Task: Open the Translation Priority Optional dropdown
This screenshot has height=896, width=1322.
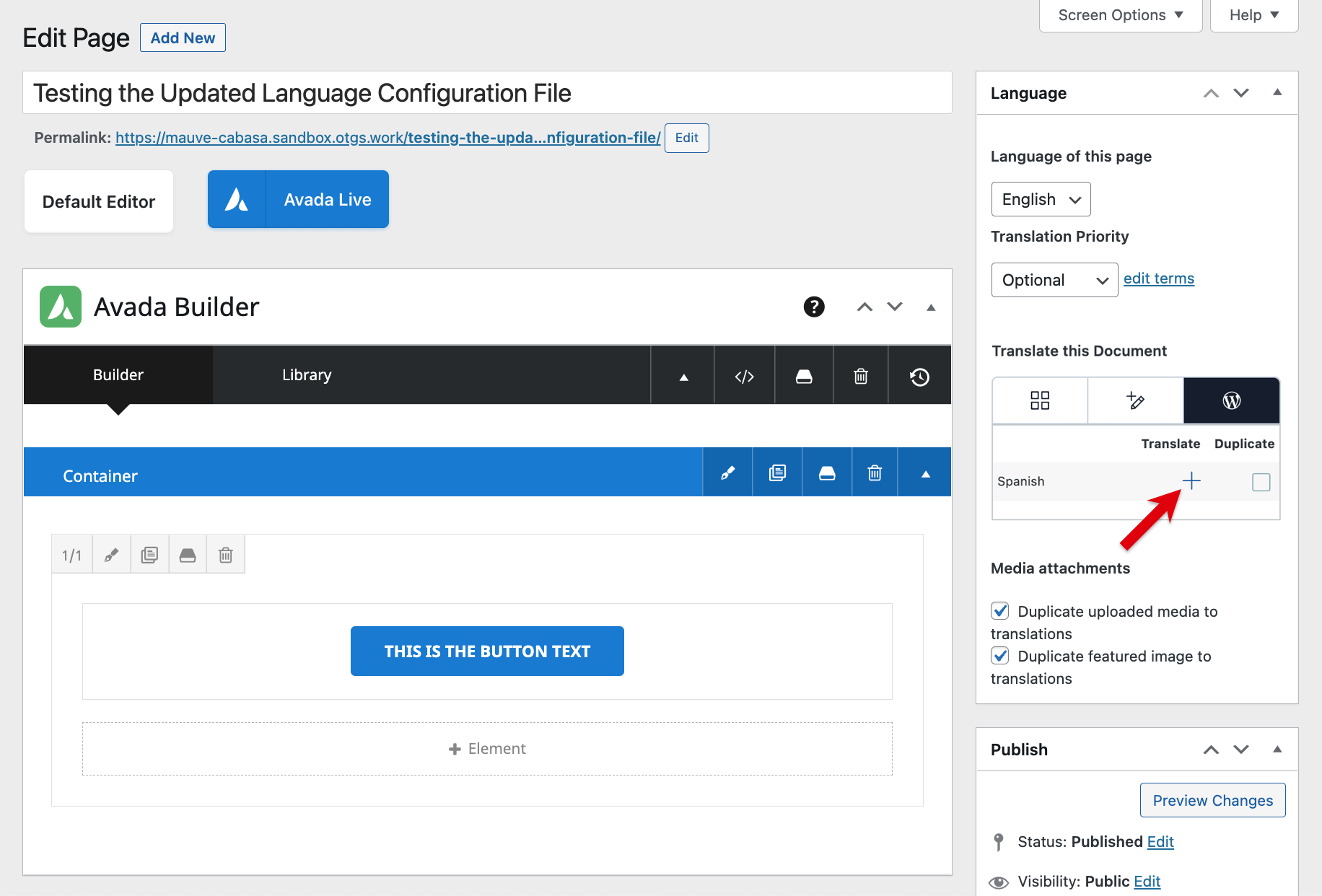Action: [1054, 281]
